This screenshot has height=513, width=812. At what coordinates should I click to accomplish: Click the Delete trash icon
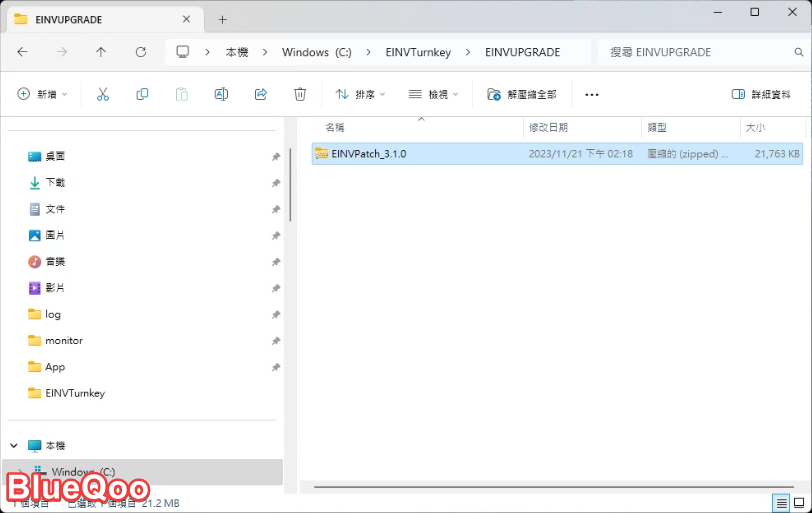coord(300,94)
